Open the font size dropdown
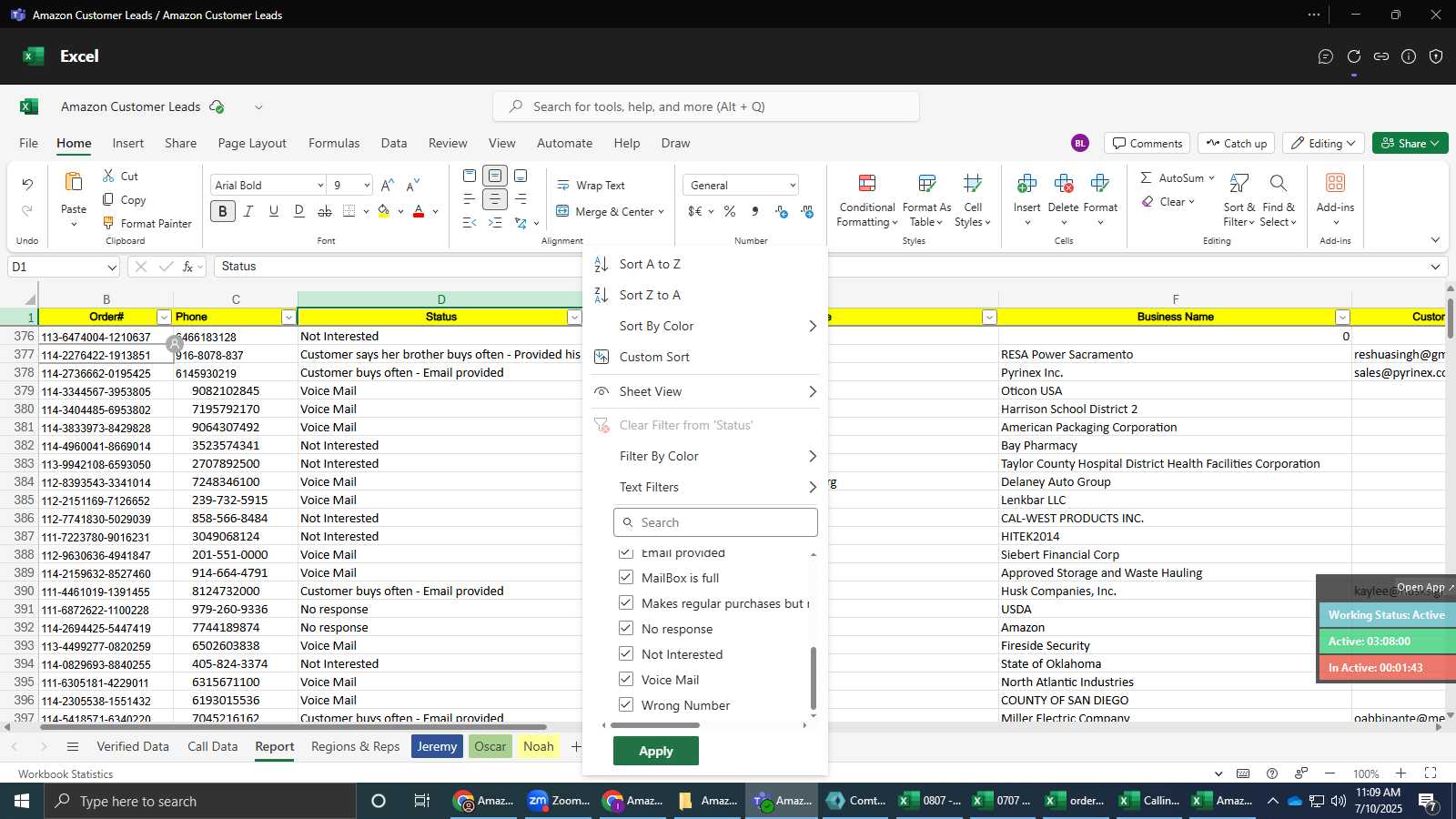This screenshot has width=1456, height=819. pos(367,185)
